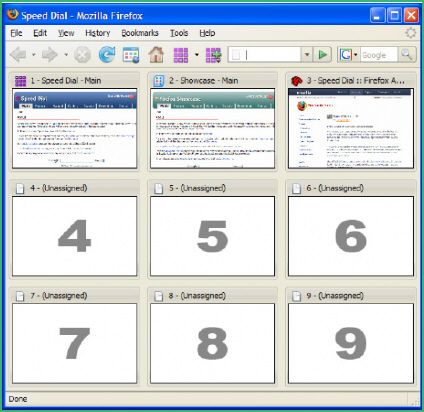
Task: Click the throbber activity icon
Action: pyautogui.click(x=411, y=33)
